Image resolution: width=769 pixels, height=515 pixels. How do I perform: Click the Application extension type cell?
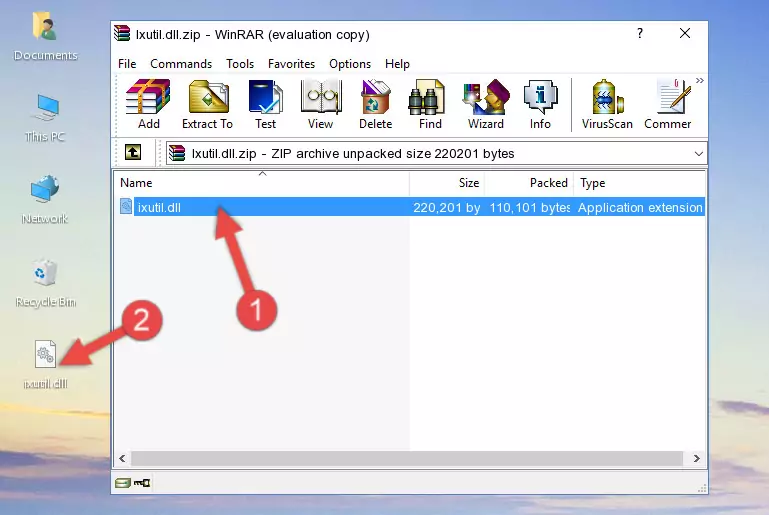click(x=640, y=207)
